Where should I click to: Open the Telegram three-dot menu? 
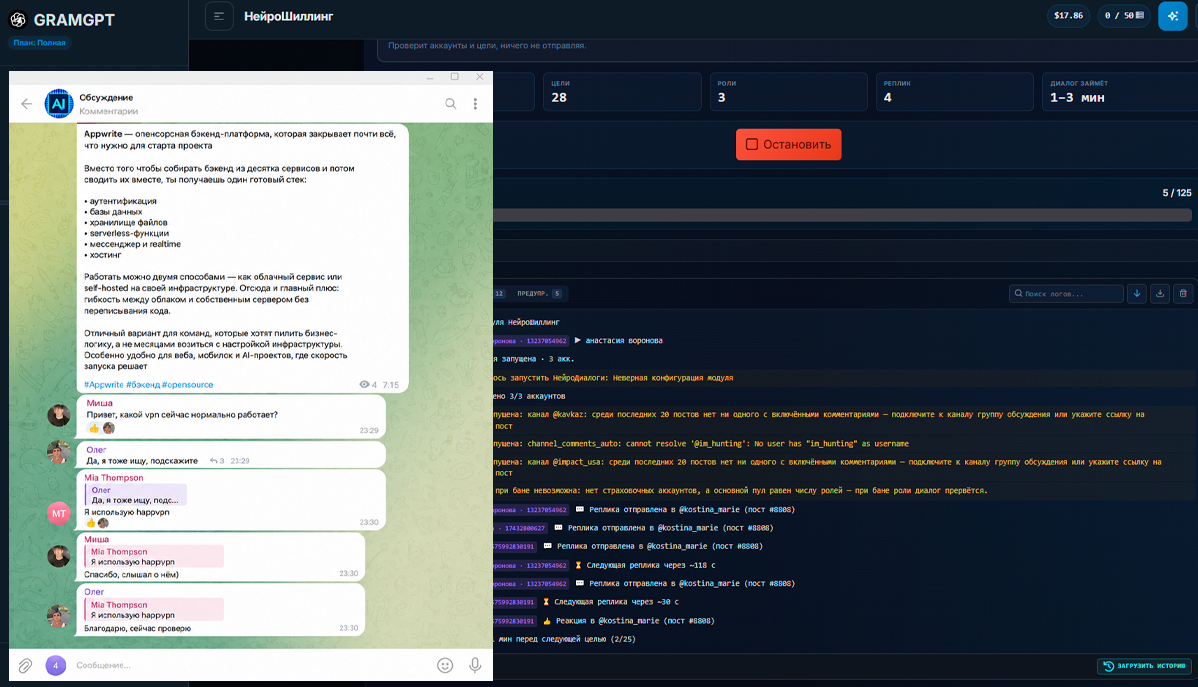click(475, 104)
